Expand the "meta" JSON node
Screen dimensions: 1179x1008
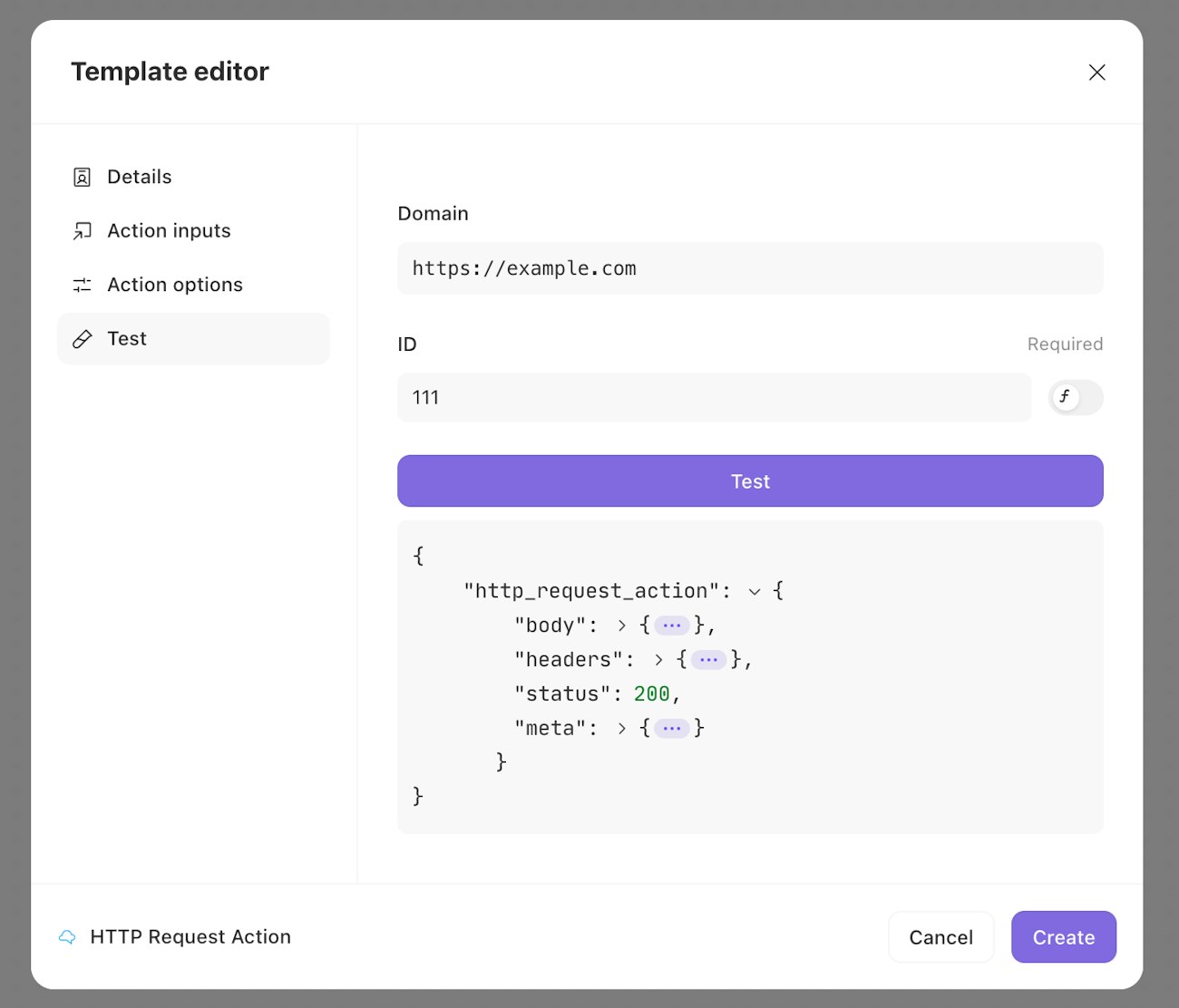[621, 729]
